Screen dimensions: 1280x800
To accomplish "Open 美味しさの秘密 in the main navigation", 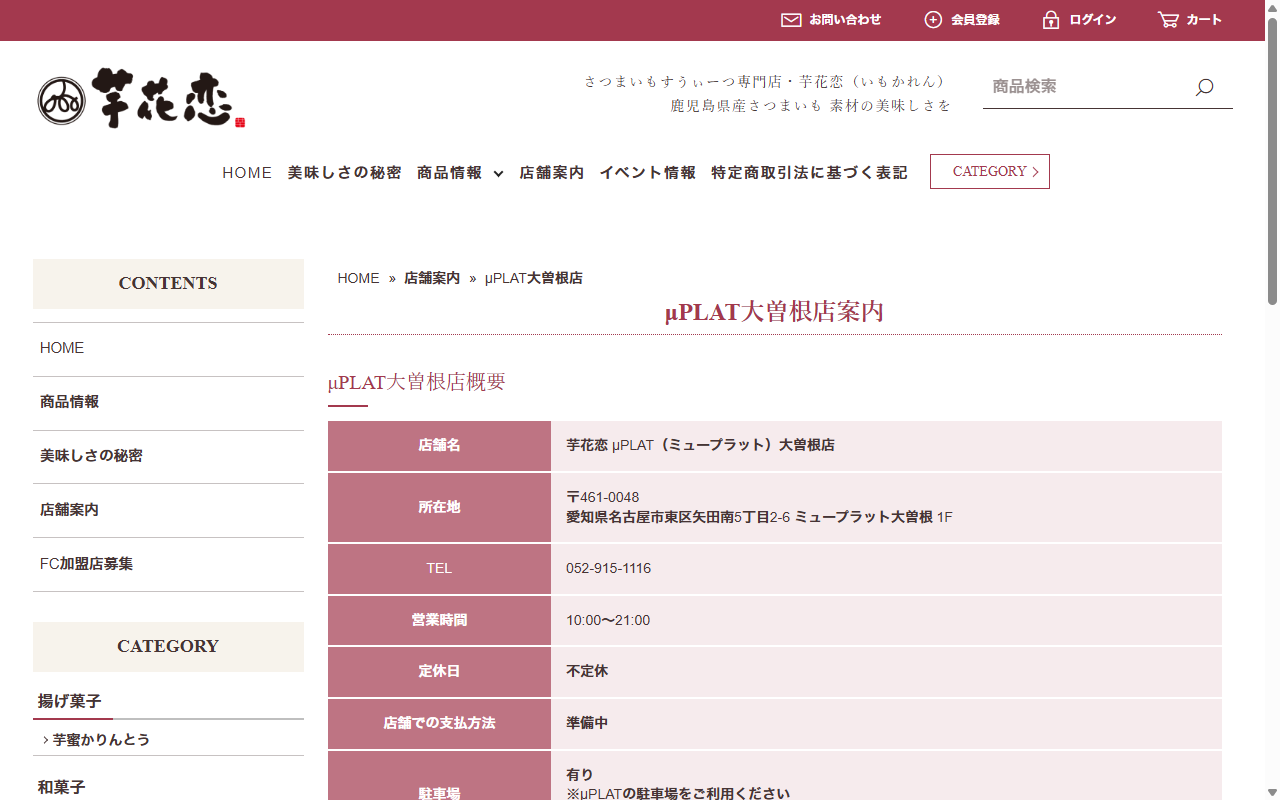I will click(x=345, y=172).
